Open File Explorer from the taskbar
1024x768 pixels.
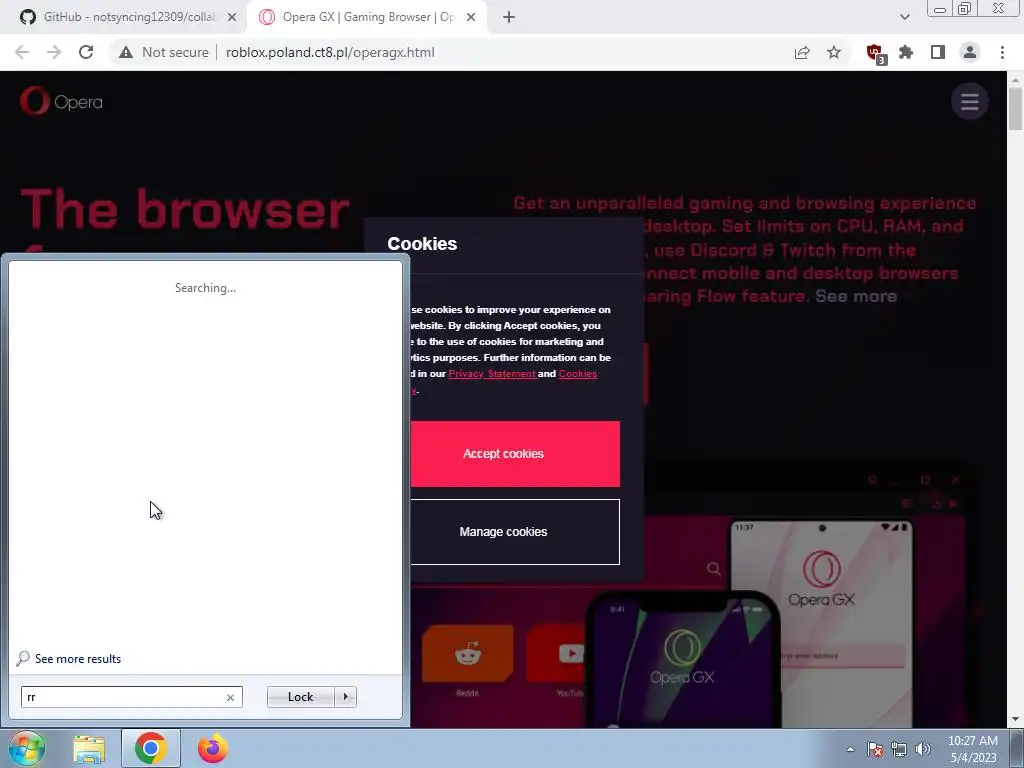tap(89, 749)
